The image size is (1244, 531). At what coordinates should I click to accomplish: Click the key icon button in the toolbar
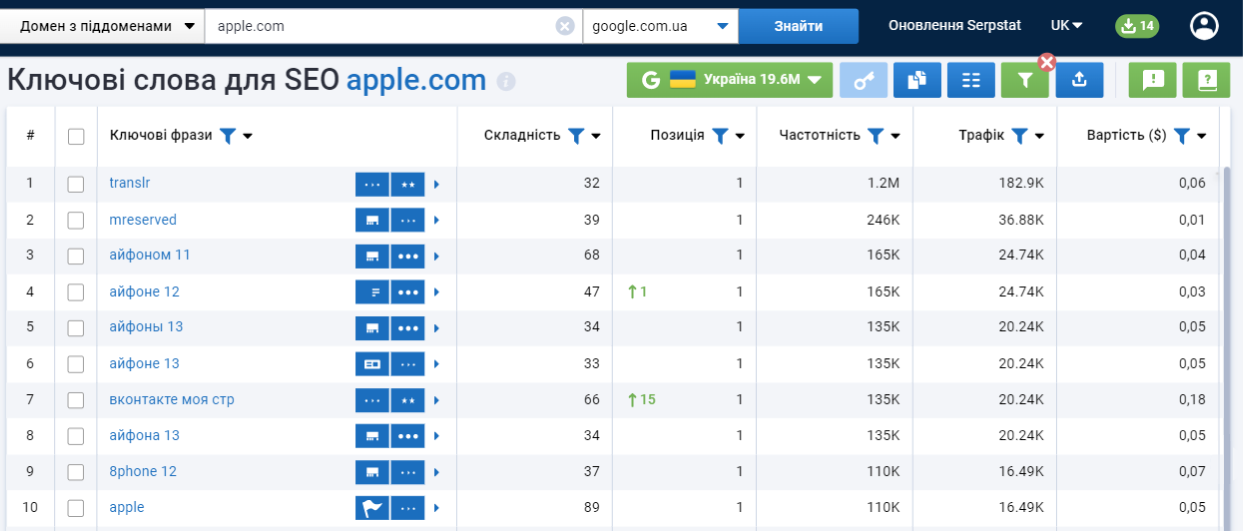coord(863,80)
